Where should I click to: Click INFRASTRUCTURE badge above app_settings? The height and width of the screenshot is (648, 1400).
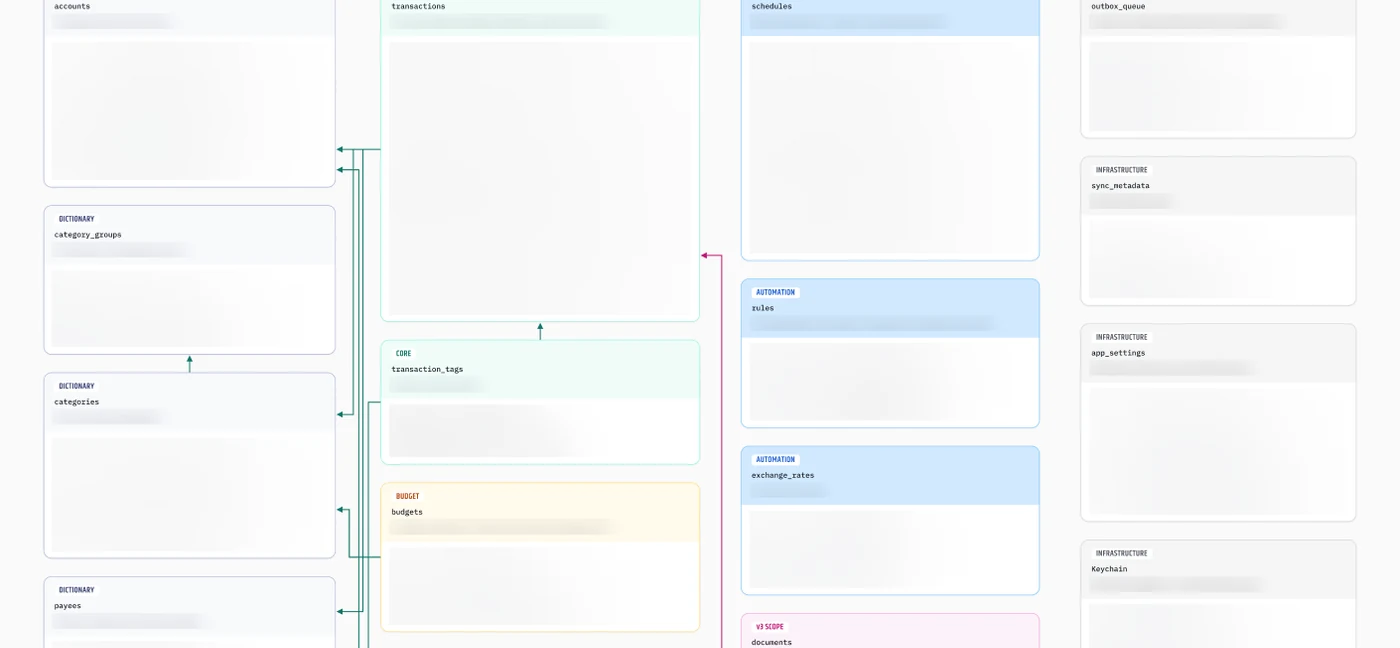coord(1121,337)
